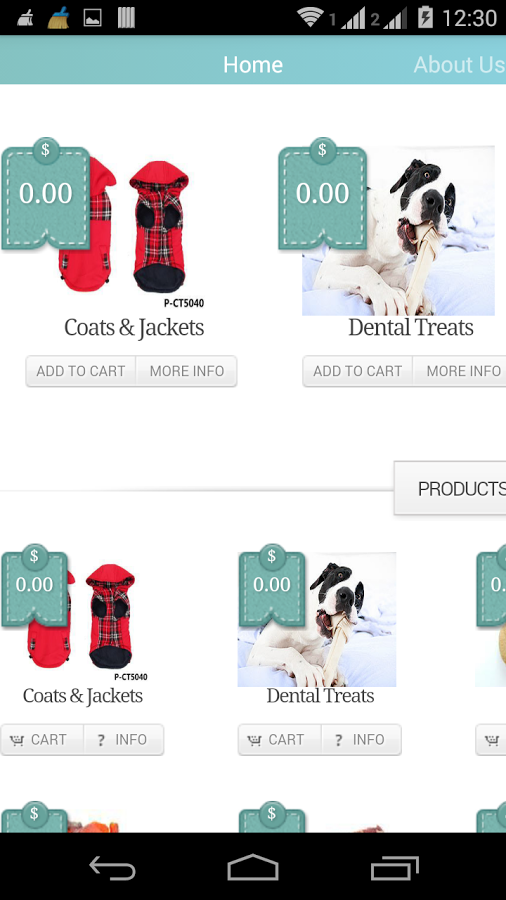Tap Cart under lower Coats & Jackets
Screen dimensions: 506x900
coord(42,739)
